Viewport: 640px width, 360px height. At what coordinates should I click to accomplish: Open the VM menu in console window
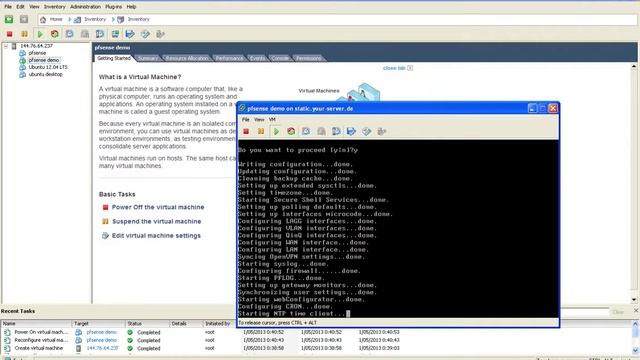coord(272,120)
